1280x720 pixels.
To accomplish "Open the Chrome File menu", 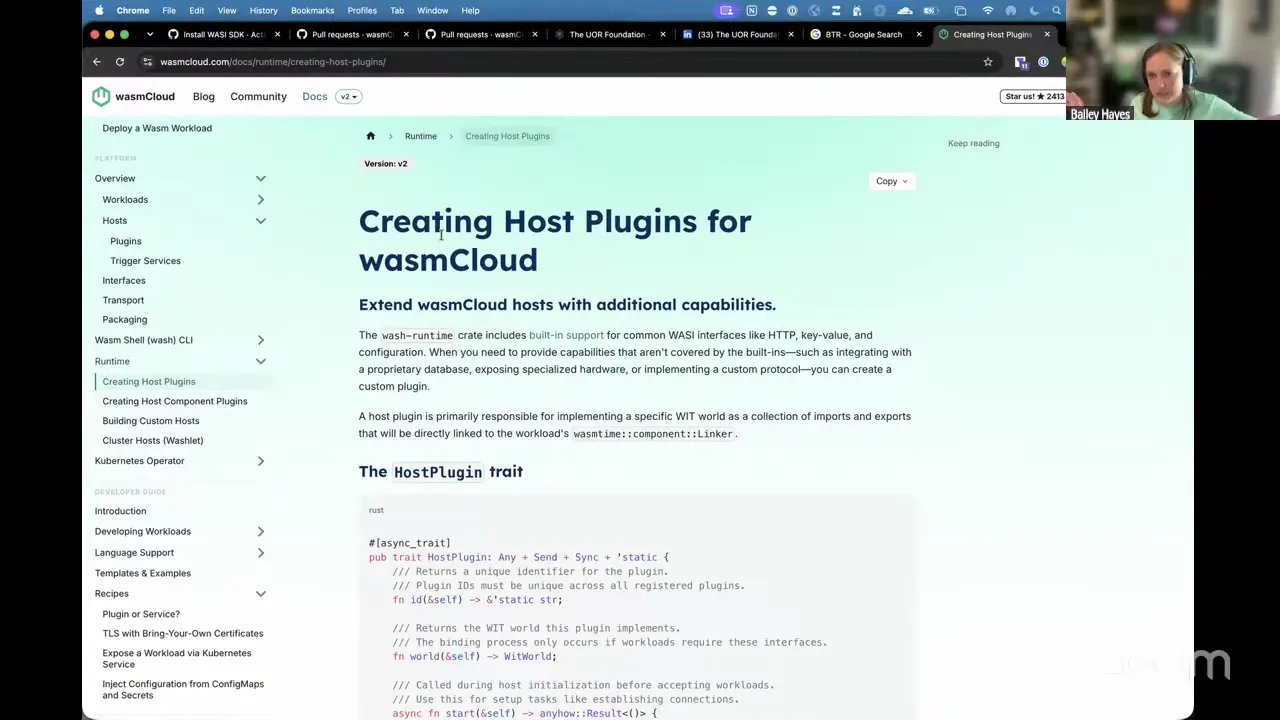I will pos(169,10).
